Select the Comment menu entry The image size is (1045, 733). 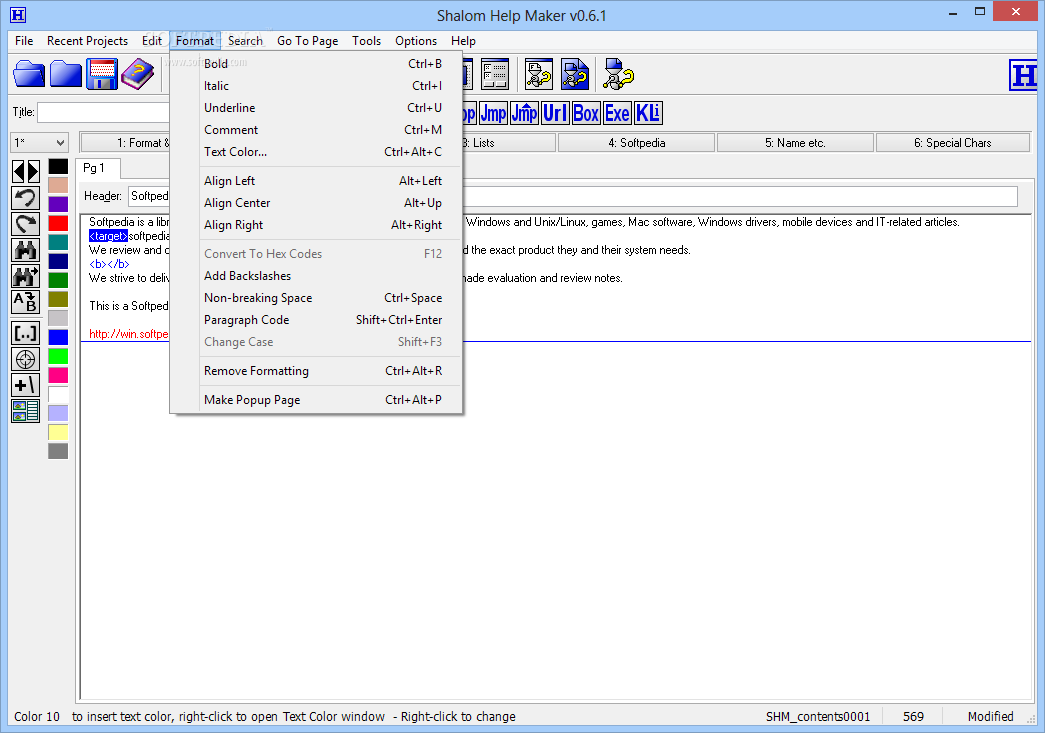[x=317, y=129]
